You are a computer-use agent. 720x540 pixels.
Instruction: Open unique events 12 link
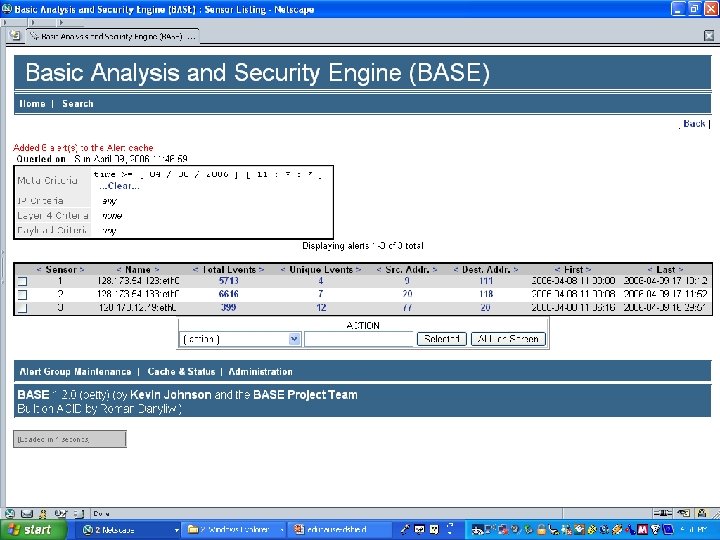pyautogui.click(x=321, y=307)
